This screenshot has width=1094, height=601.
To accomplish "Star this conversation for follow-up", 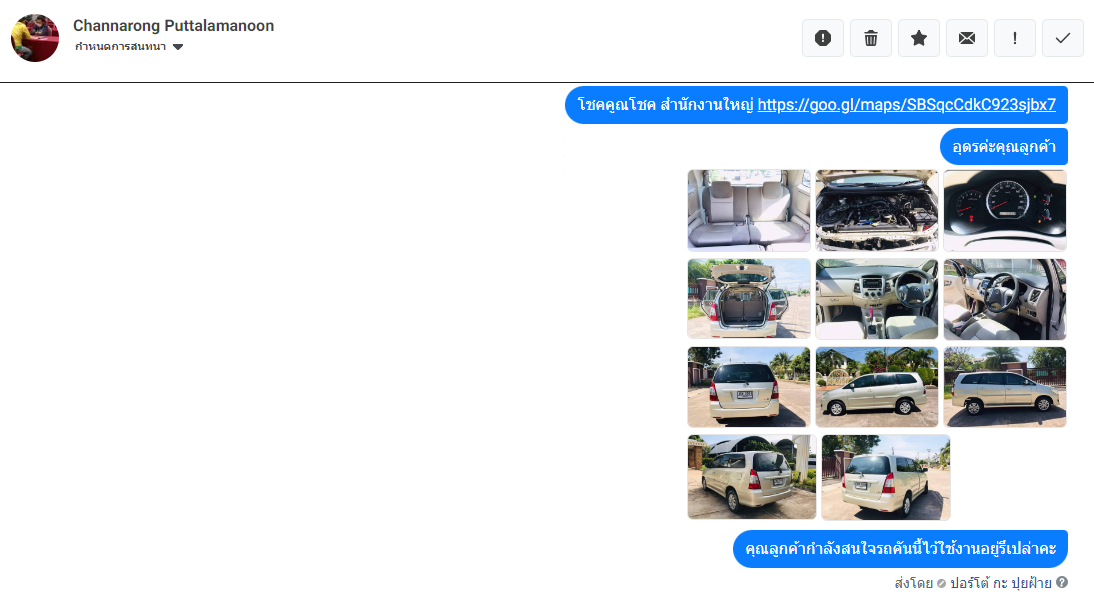I will (919, 38).
